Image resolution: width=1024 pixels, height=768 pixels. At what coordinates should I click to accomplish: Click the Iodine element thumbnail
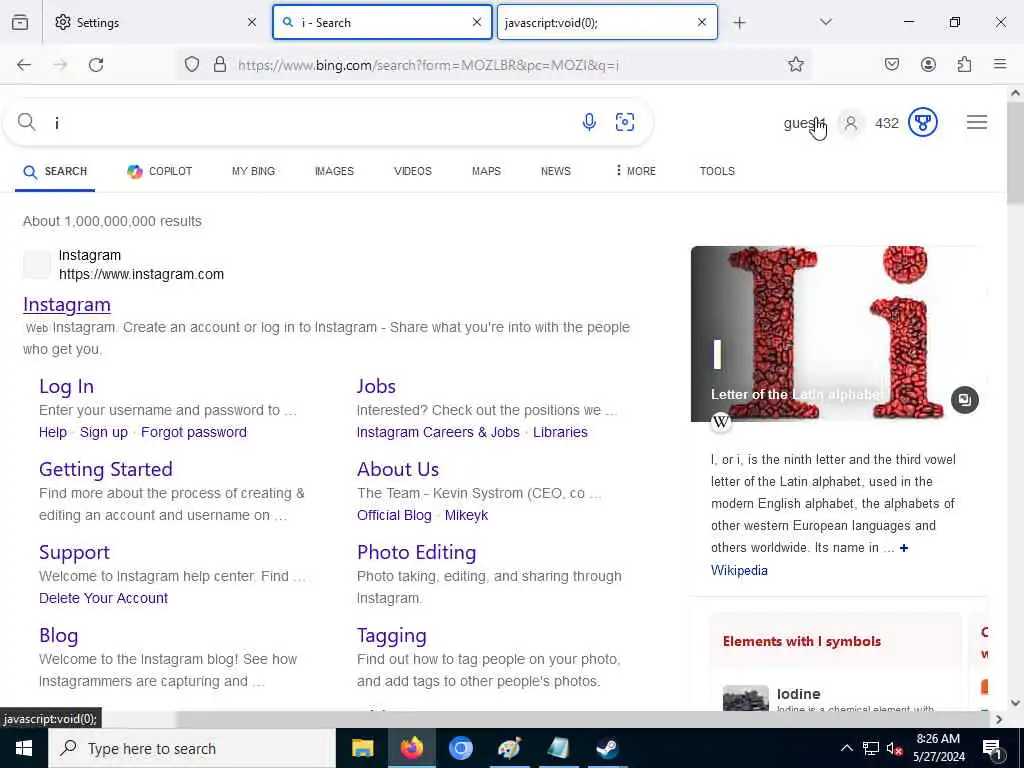[746, 698]
